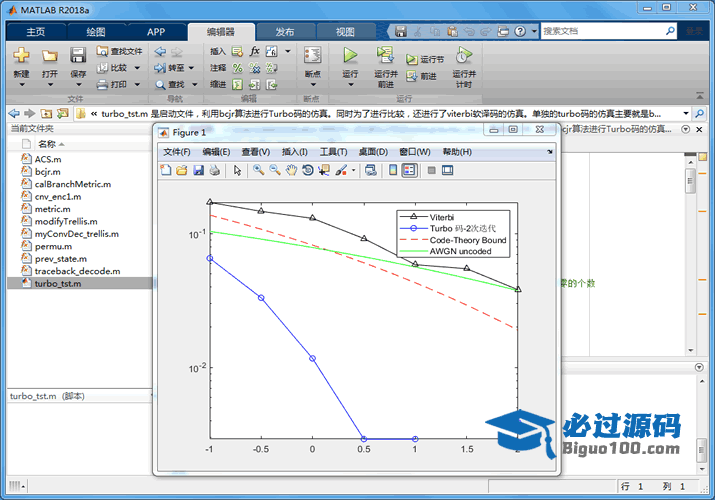Open the address bar path dropdown
The image size is (715, 500).
tap(685, 113)
